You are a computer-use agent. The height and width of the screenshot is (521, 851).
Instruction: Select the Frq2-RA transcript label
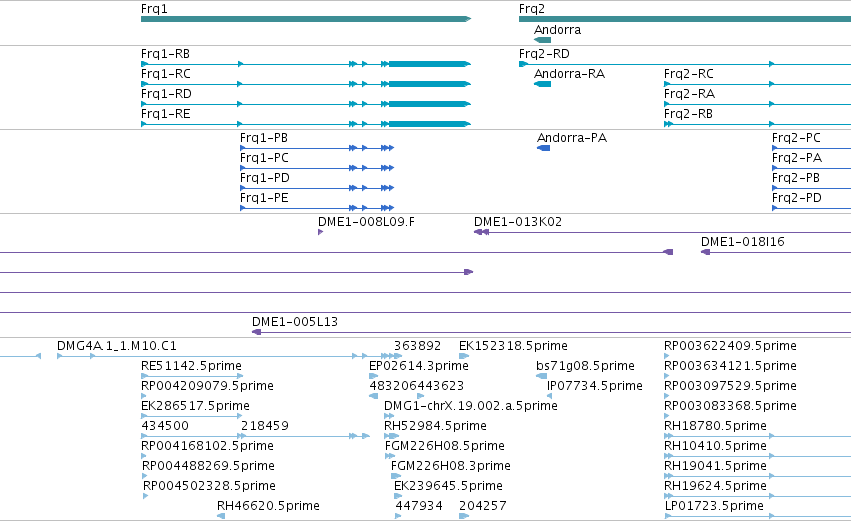click(x=689, y=94)
